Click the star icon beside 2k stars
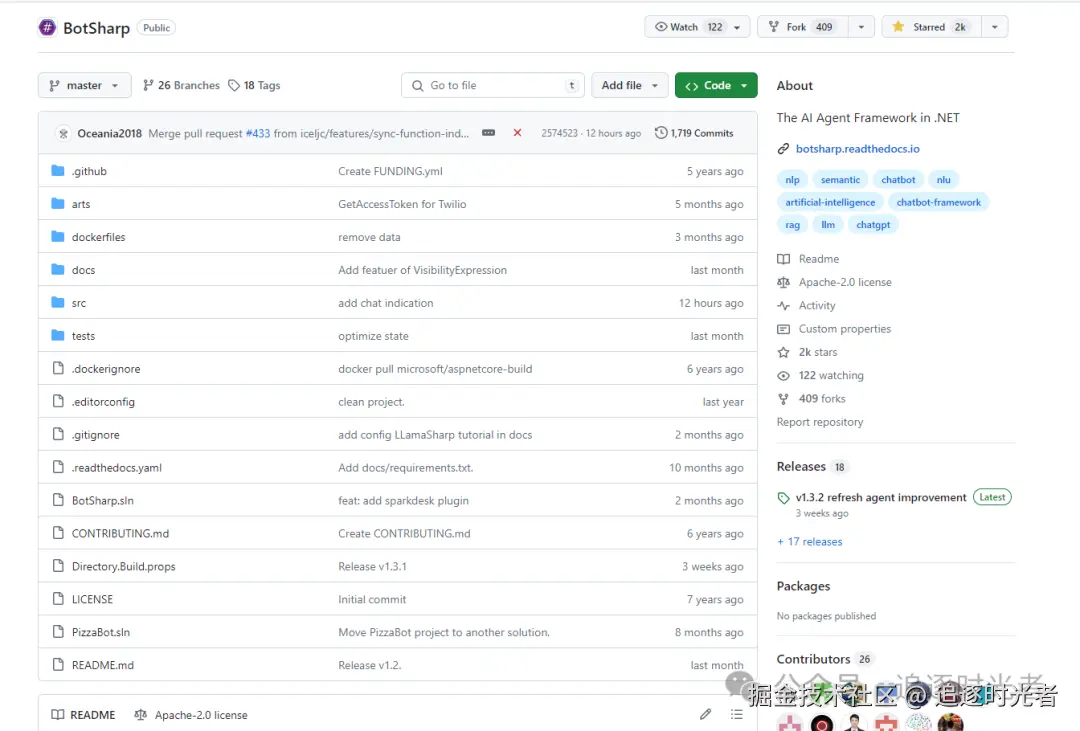Screen dimensions: 1080x731 pos(783,352)
